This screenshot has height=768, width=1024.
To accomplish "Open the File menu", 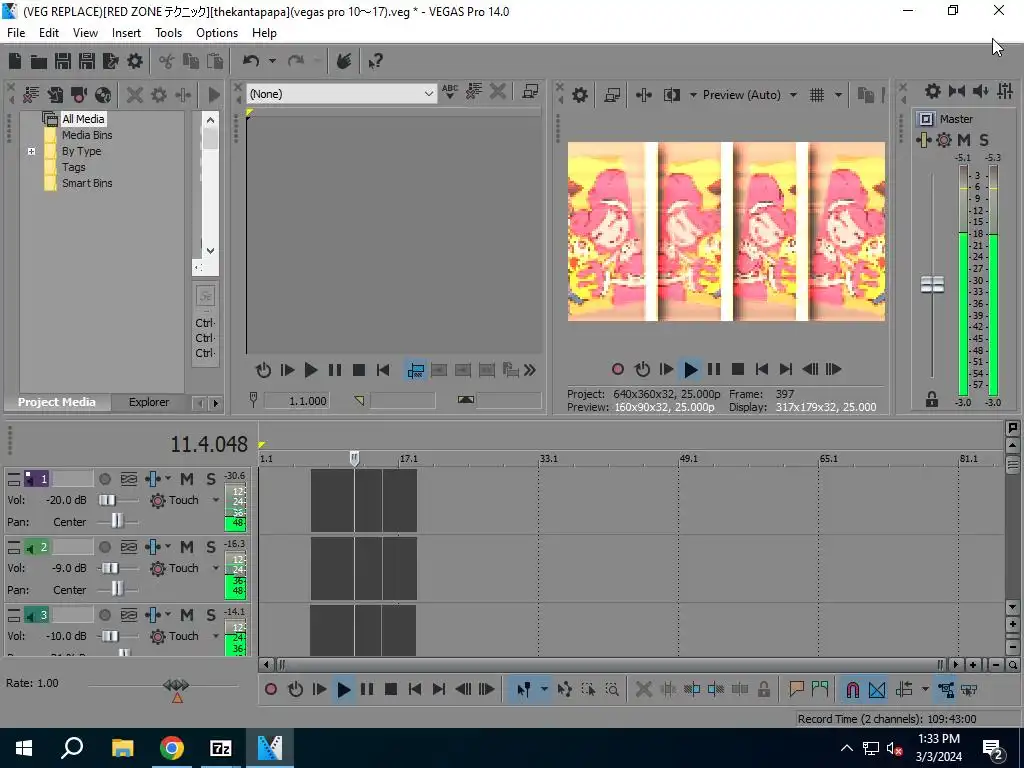I will [16, 33].
